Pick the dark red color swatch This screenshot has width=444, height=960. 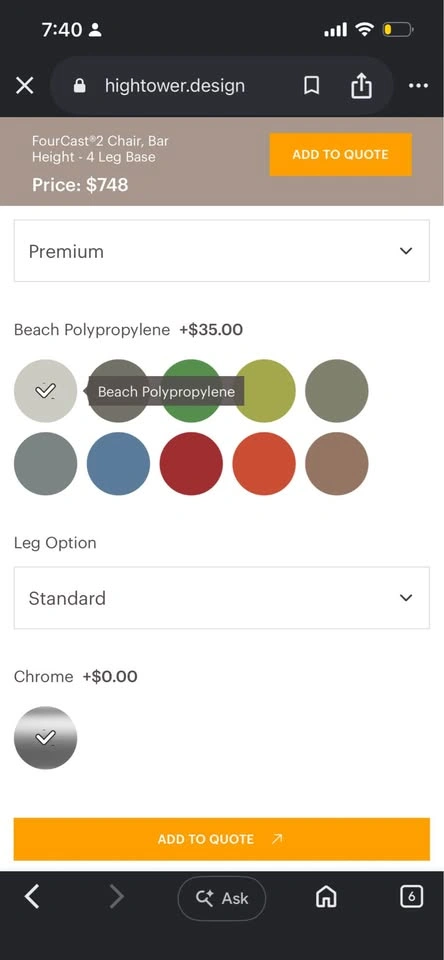click(x=191, y=463)
